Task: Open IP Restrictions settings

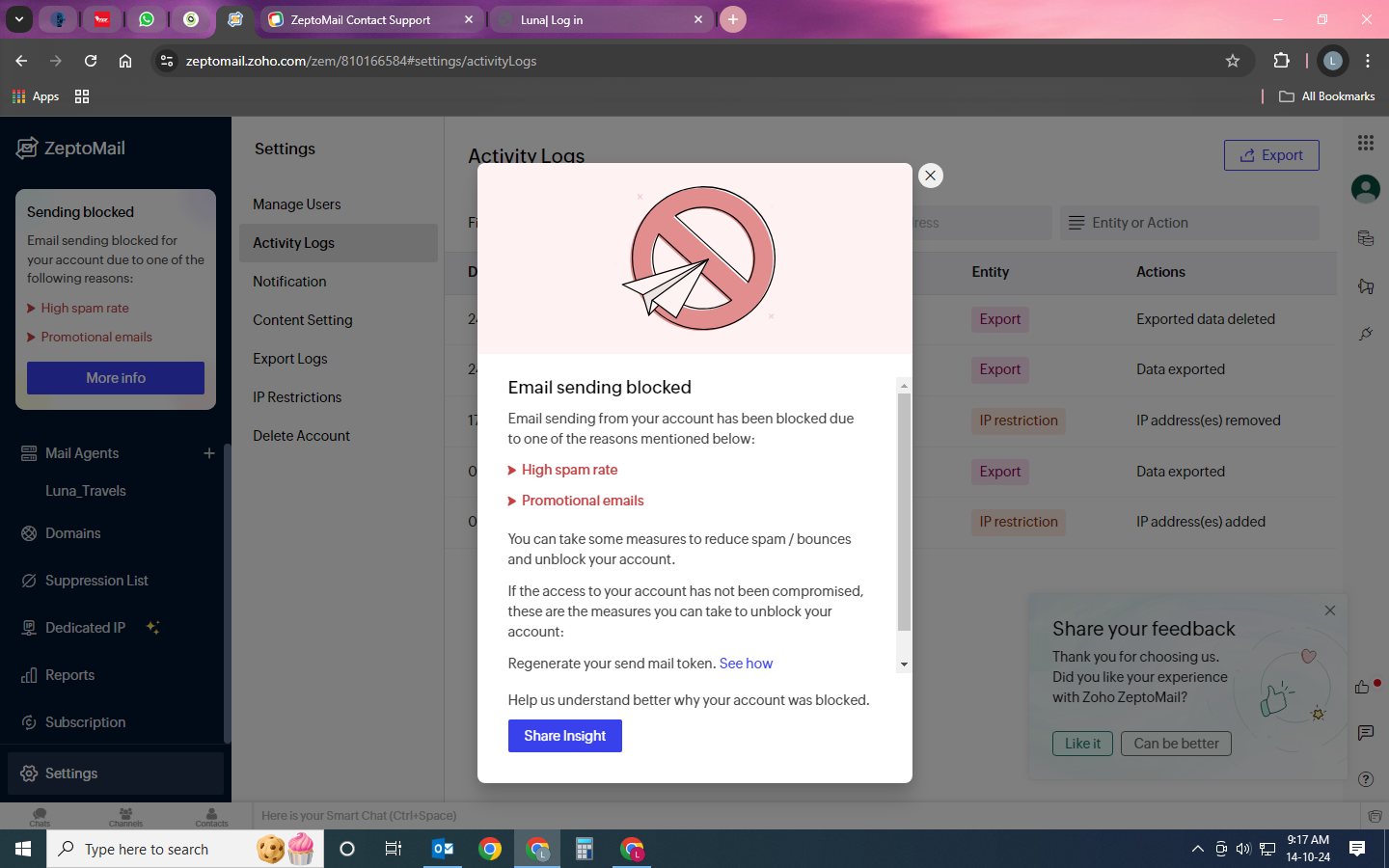Action: [x=297, y=397]
